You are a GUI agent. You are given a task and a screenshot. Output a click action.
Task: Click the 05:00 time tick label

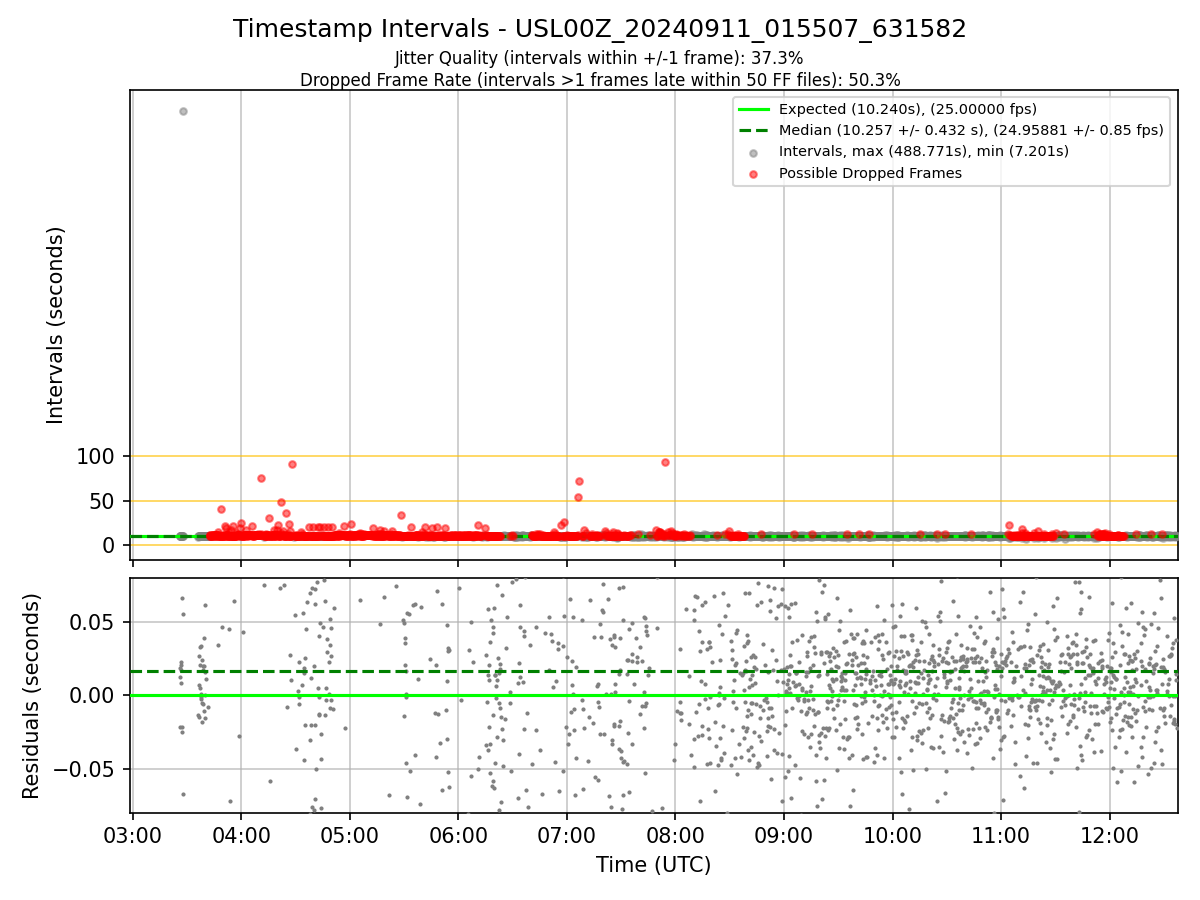350,835
